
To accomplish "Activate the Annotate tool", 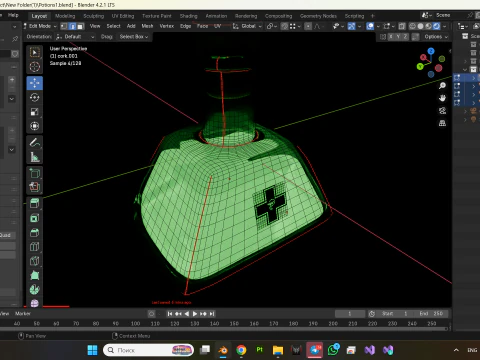I will (x=35, y=143).
